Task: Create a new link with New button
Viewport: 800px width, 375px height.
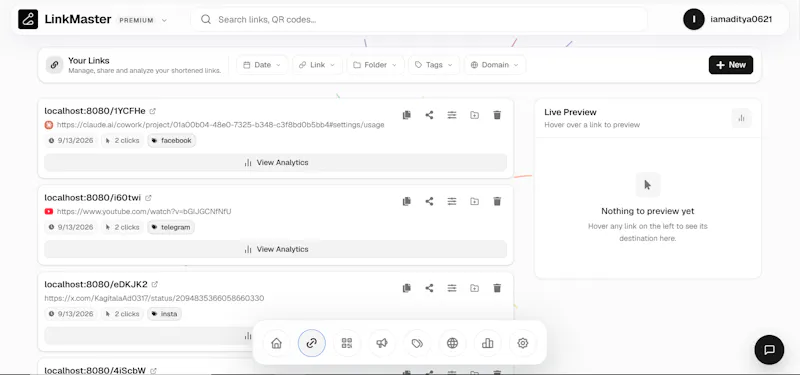Action: [x=731, y=65]
